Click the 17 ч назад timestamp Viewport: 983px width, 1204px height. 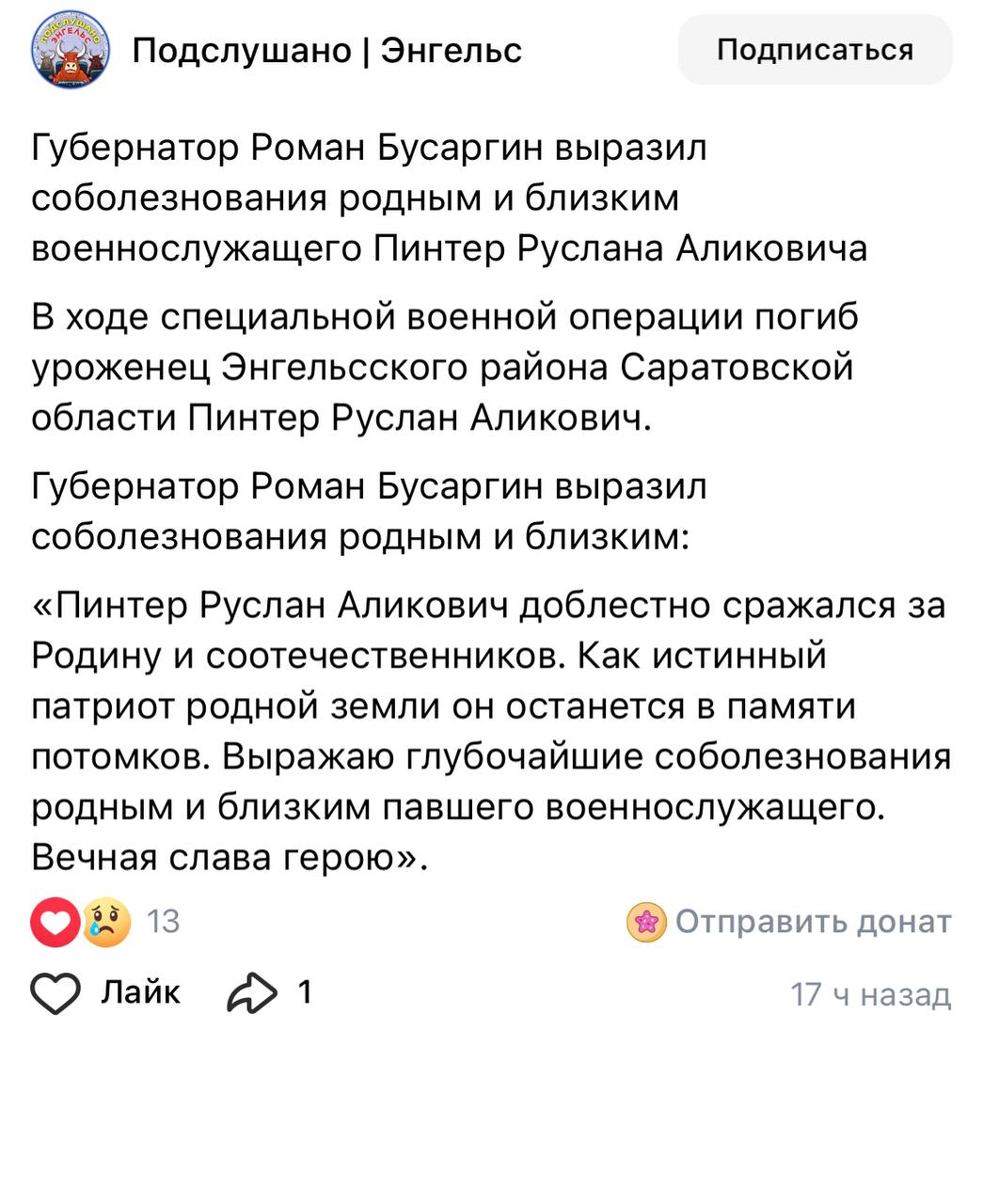pos(870,994)
